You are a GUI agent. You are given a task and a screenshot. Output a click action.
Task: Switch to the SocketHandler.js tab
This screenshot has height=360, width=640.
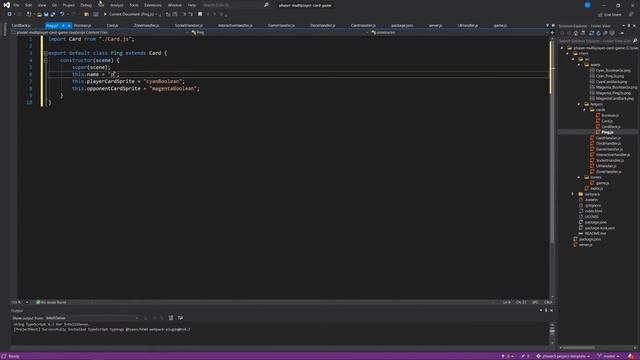(189, 25)
